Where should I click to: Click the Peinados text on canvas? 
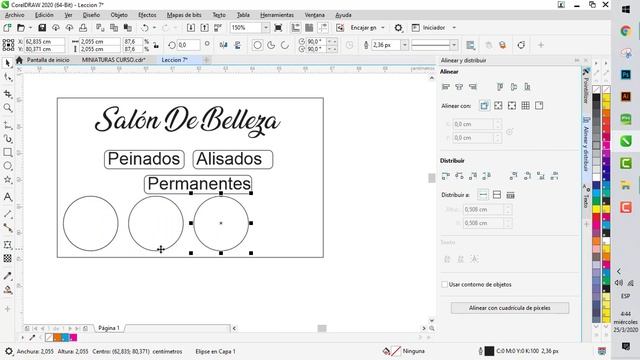[144, 159]
